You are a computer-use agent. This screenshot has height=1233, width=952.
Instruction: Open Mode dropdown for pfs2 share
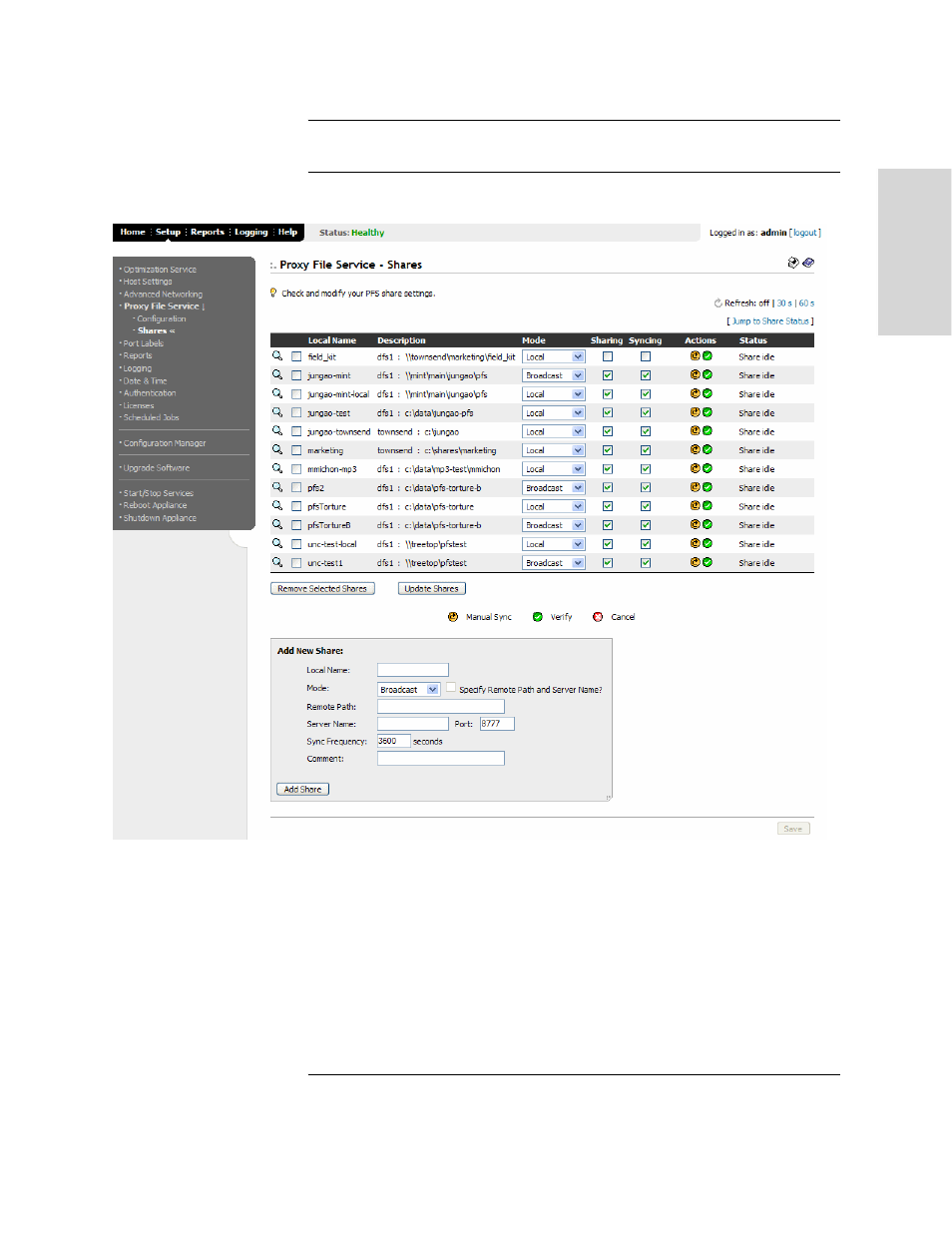[554, 488]
